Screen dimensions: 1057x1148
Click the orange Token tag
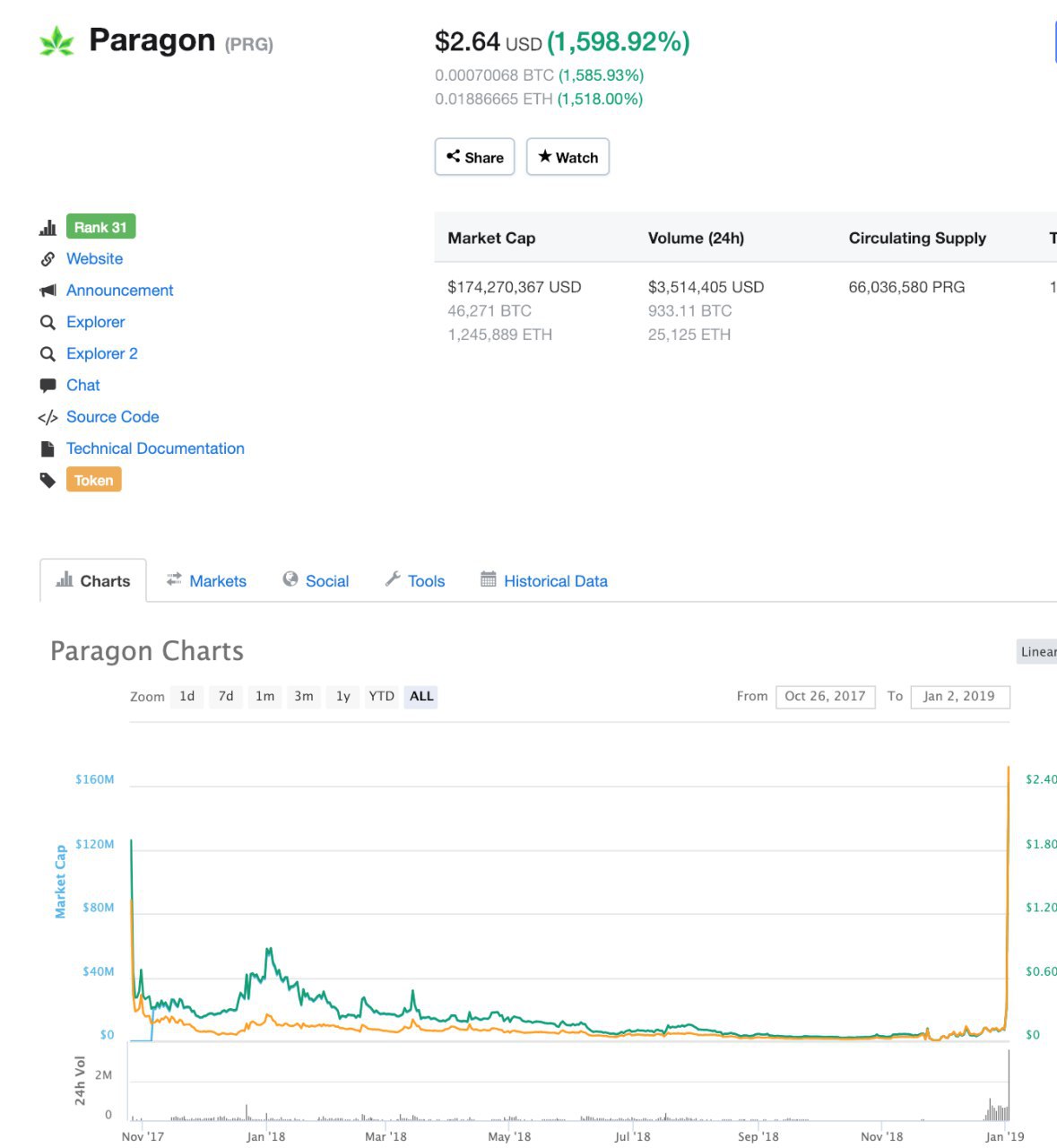click(x=93, y=480)
